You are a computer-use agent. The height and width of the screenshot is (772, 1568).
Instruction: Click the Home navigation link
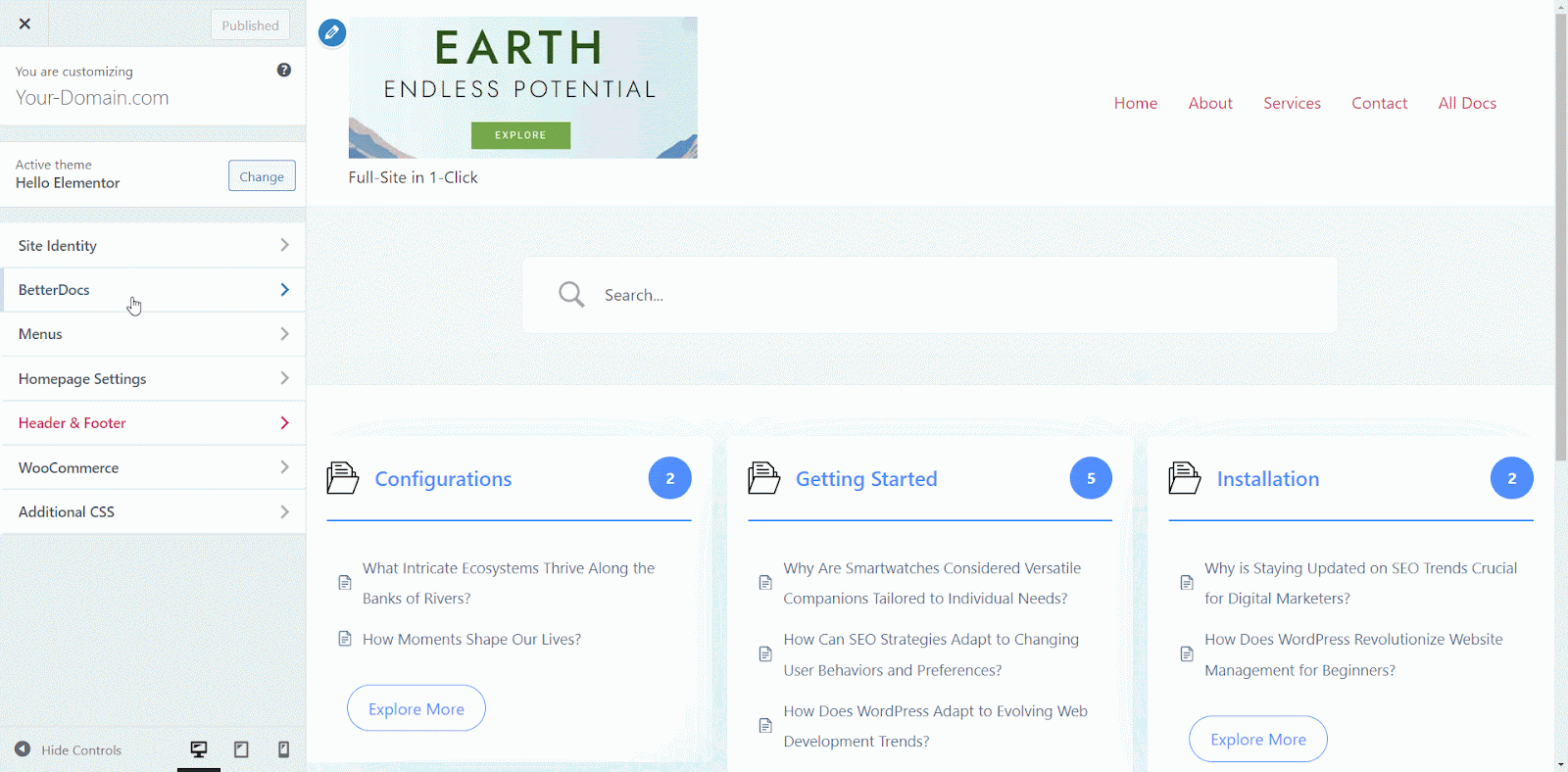click(1136, 103)
